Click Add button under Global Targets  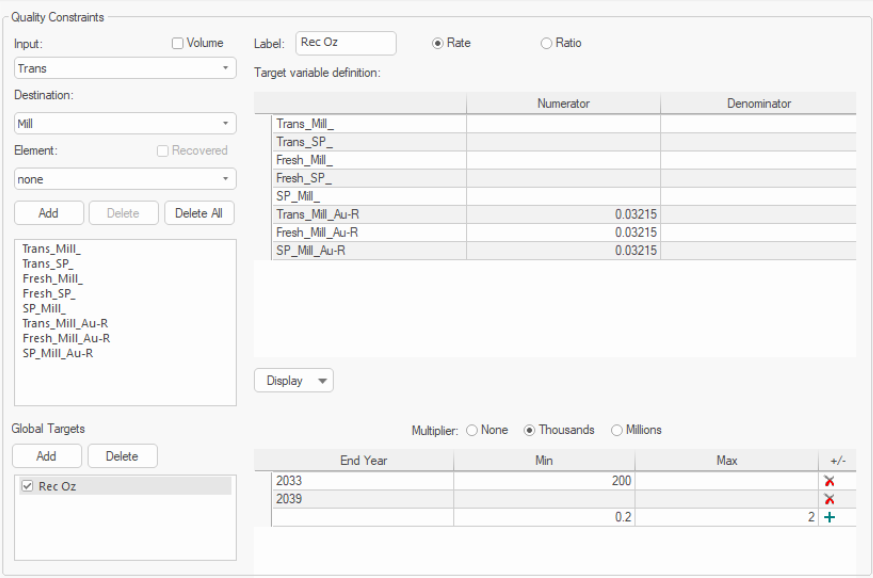46,456
